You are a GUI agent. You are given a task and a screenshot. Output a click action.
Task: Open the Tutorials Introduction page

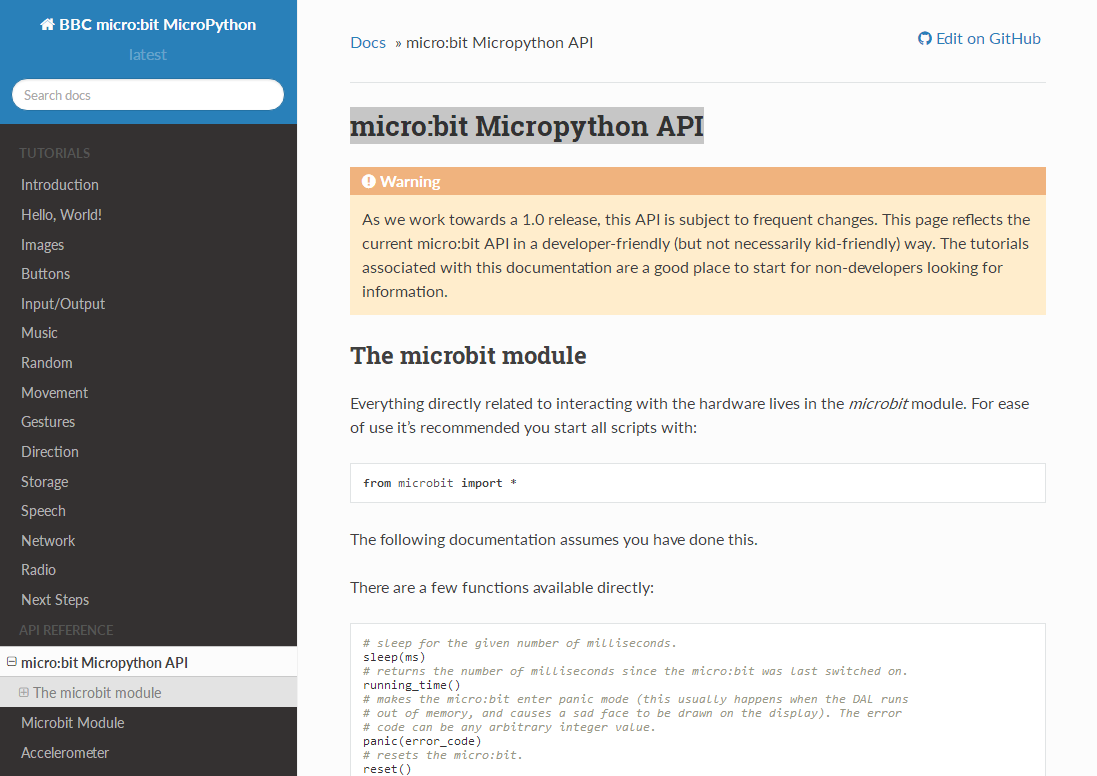click(x=59, y=184)
